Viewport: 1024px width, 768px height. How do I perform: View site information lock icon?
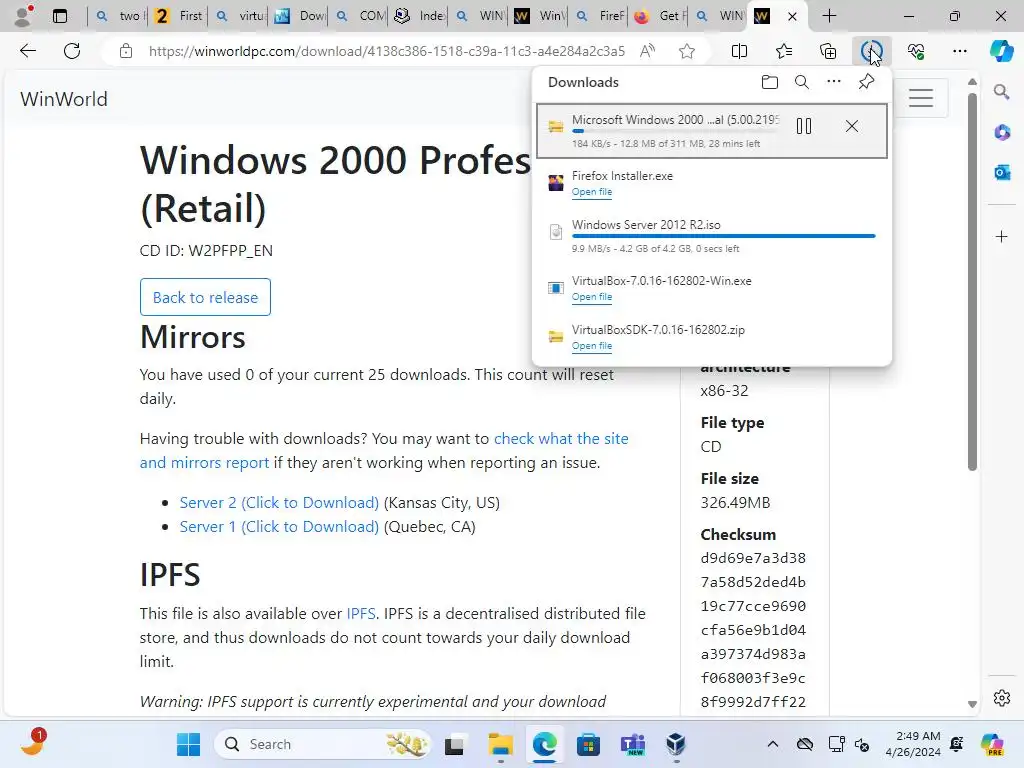pos(126,51)
